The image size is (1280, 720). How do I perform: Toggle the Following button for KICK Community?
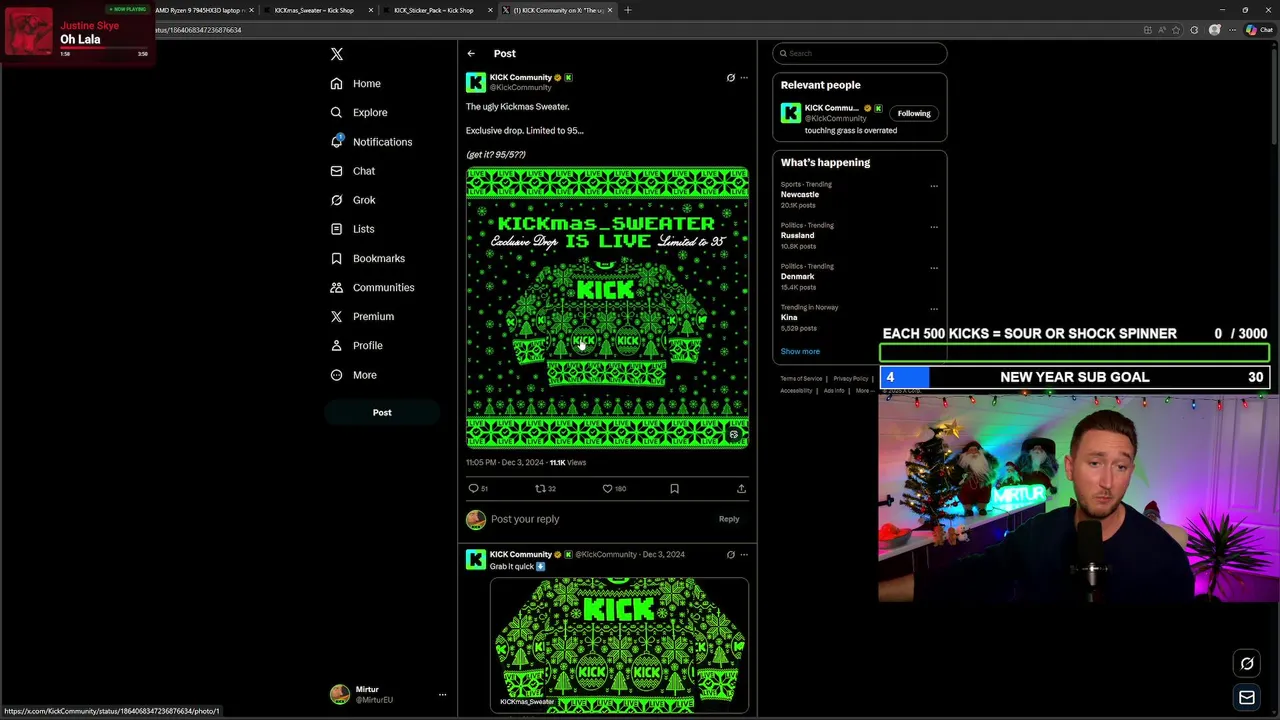tap(913, 113)
